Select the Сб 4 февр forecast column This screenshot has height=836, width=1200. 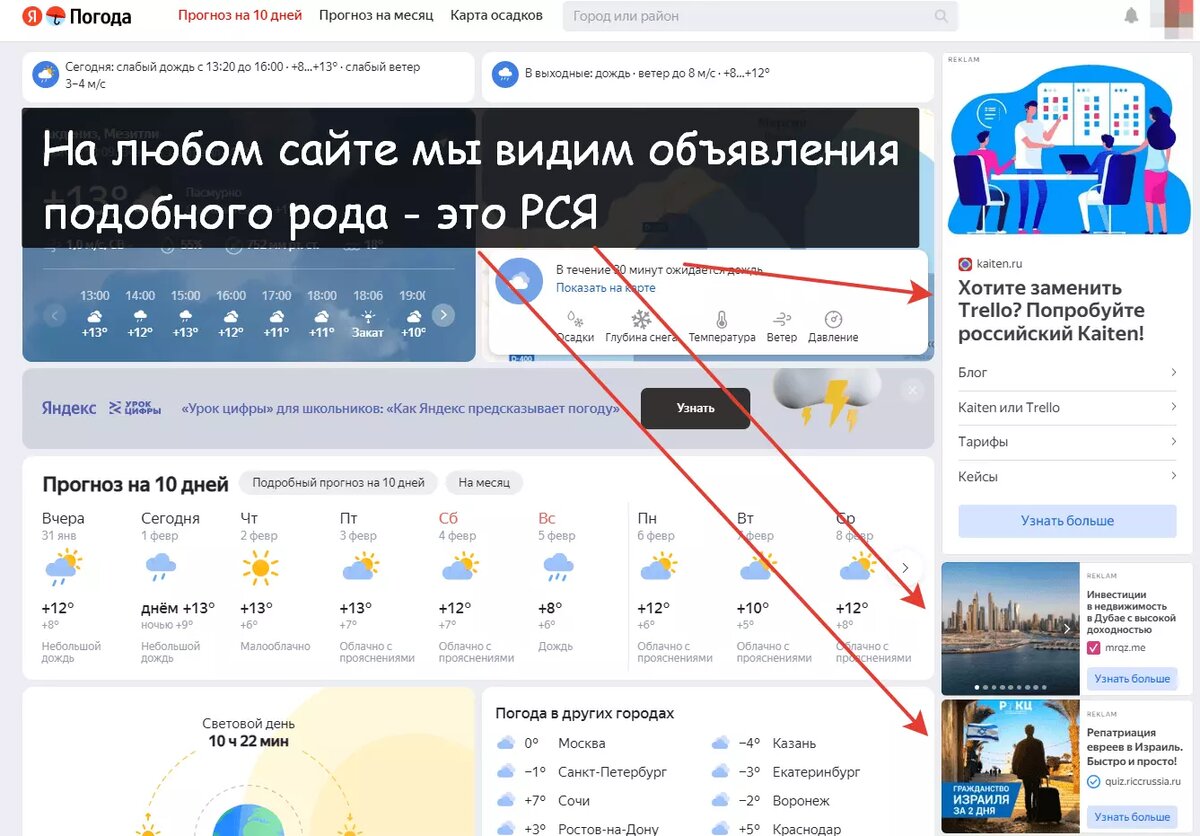[x=476, y=590]
